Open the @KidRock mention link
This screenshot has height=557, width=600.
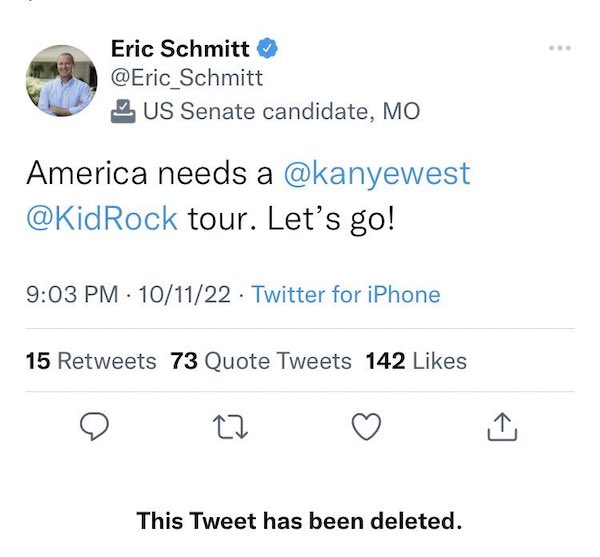[102, 217]
